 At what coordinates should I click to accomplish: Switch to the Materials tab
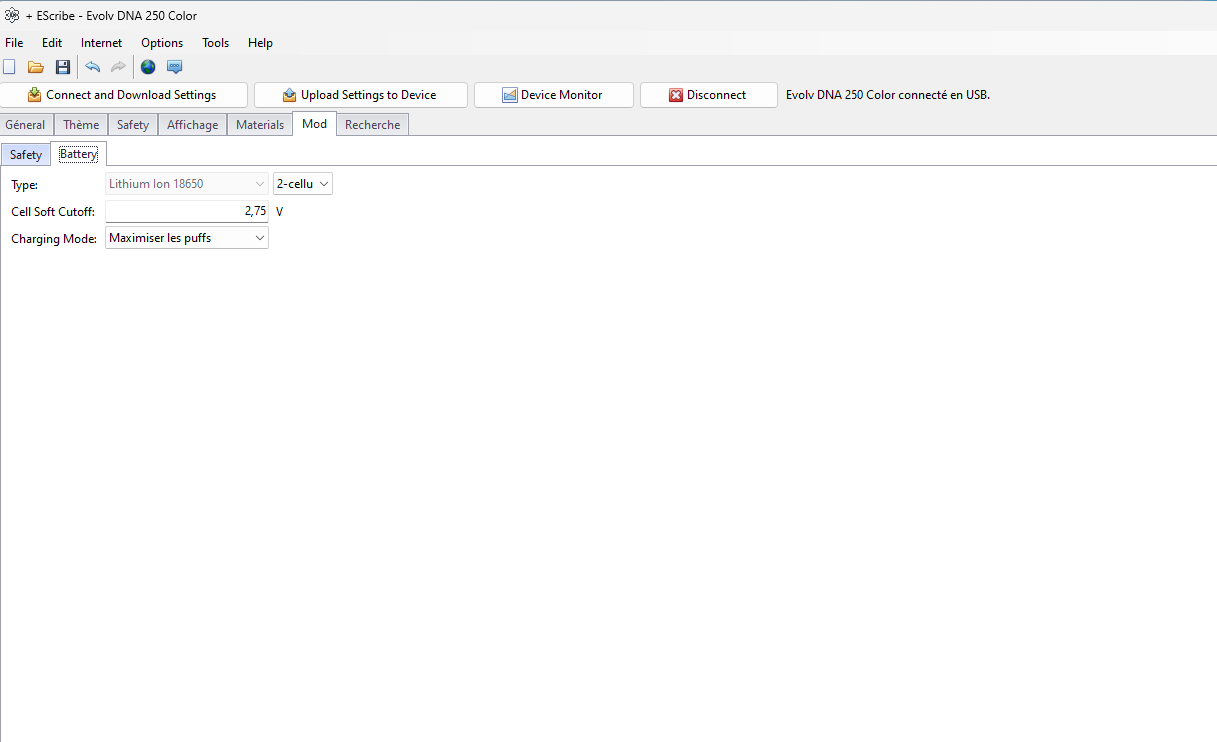click(x=260, y=125)
